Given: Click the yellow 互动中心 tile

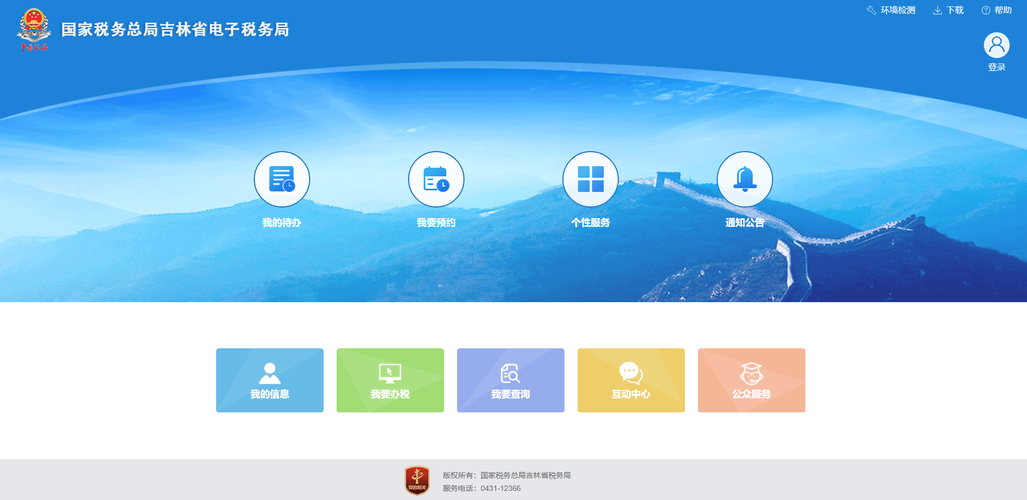Looking at the screenshot, I should click(631, 380).
